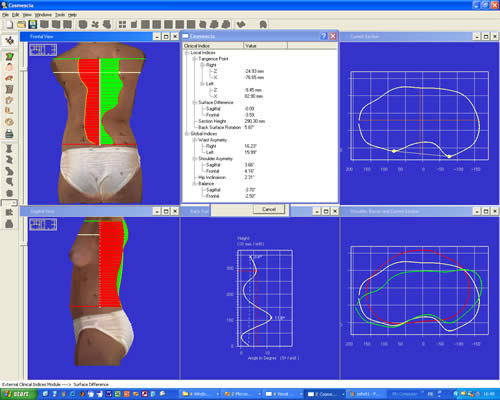This screenshot has width=500, height=400.
Task: Click the Cancel button in dialog
Action: point(269,209)
